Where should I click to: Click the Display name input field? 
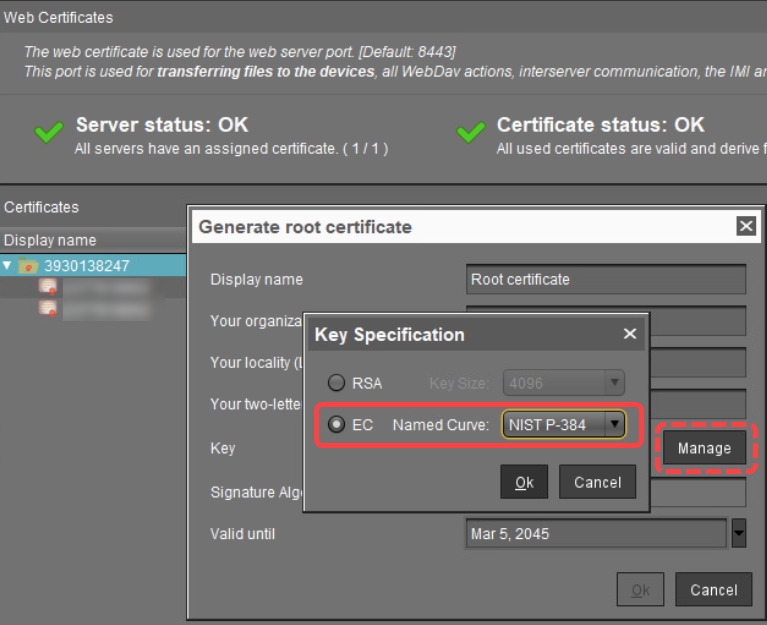click(606, 280)
